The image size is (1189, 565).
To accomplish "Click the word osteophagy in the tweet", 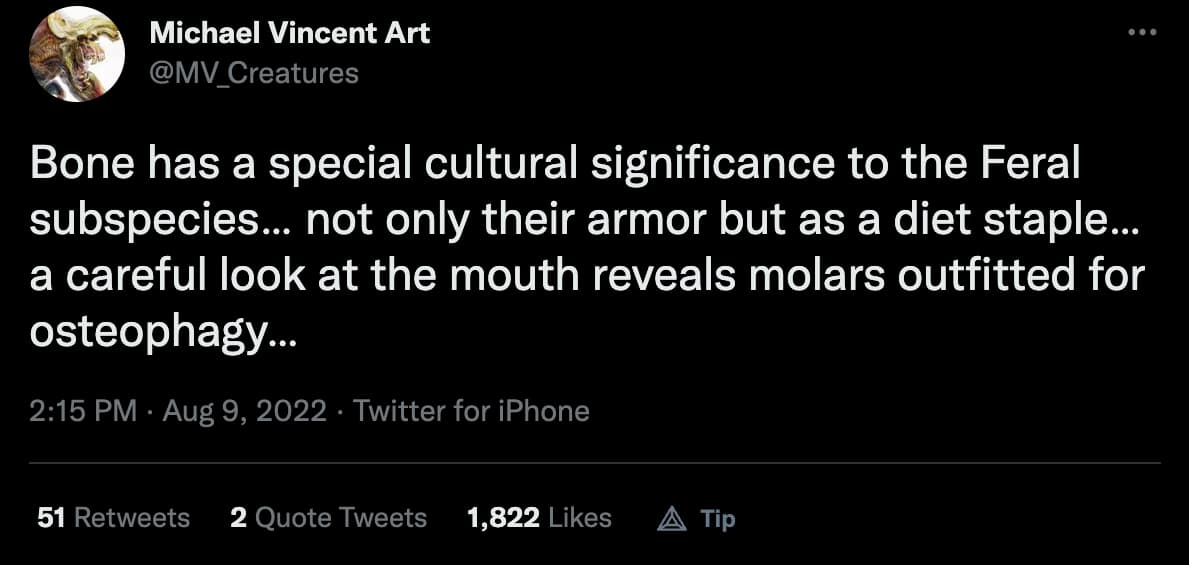I will pos(149,330).
